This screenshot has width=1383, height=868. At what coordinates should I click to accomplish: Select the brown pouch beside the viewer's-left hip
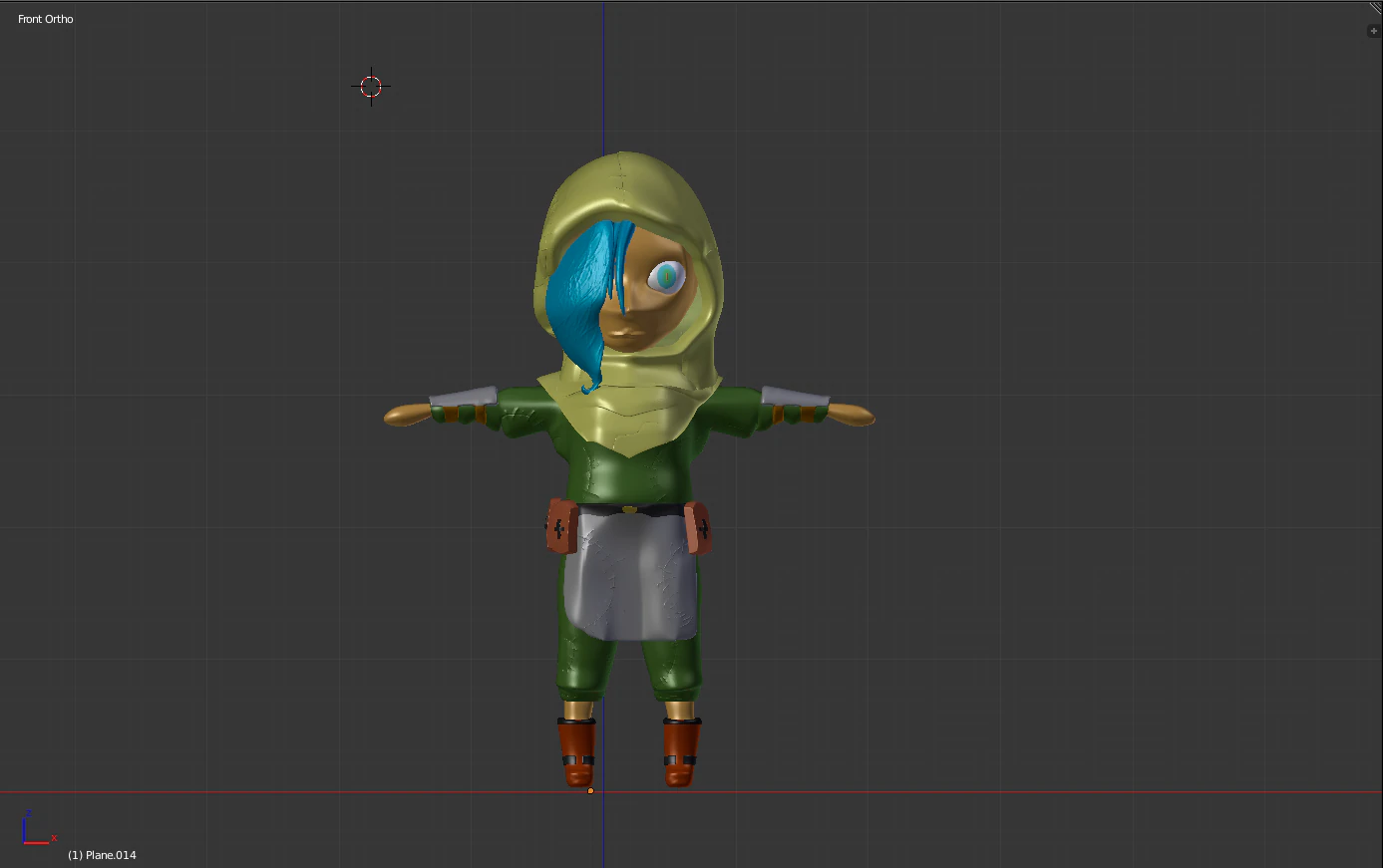561,527
